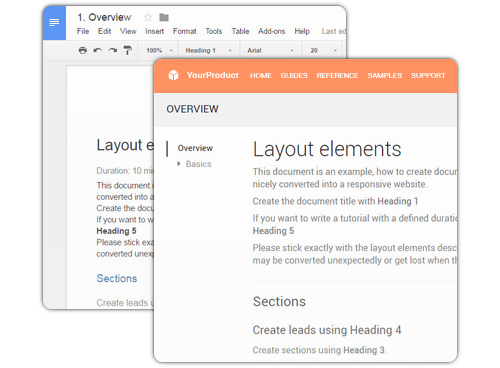Click the Redo arrow in the toolbar
This screenshot has height=368, width=500.
(x=113, y=50)
